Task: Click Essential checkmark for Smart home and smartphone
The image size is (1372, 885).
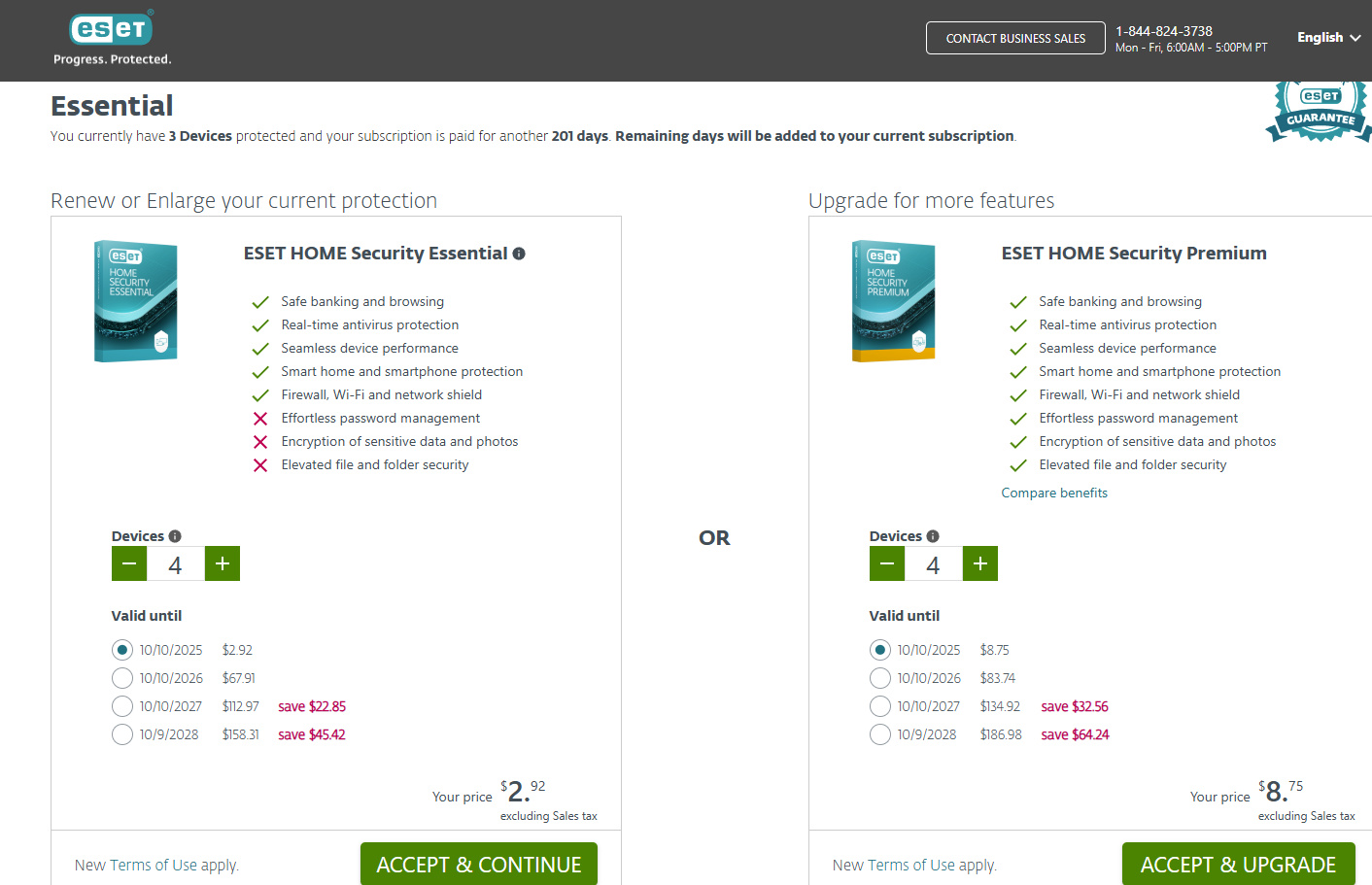Action: coord(260,372)
